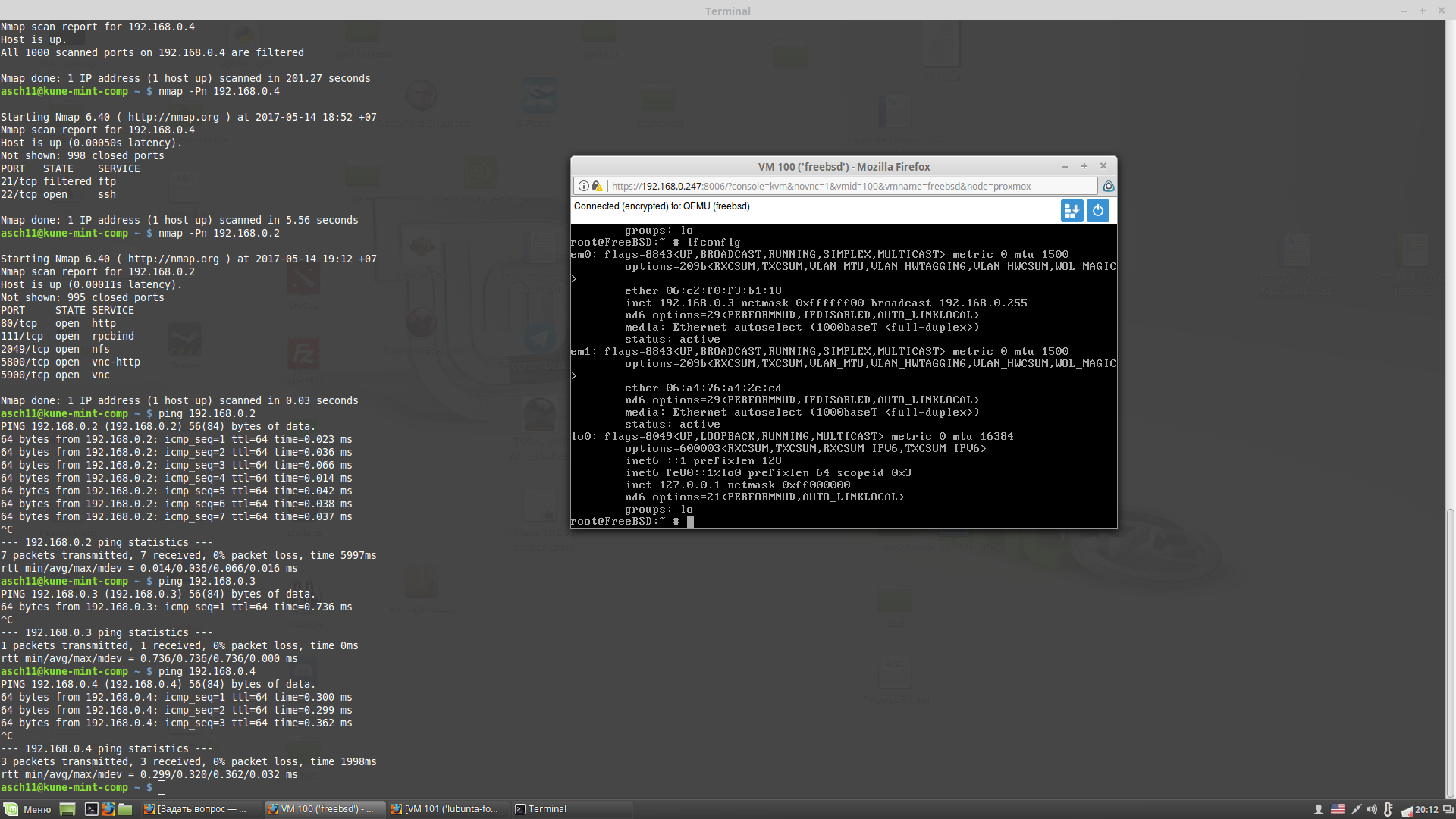1456x819 pixels.
Task: Click the window list applet at panel end
Action: click(1448, 809)
